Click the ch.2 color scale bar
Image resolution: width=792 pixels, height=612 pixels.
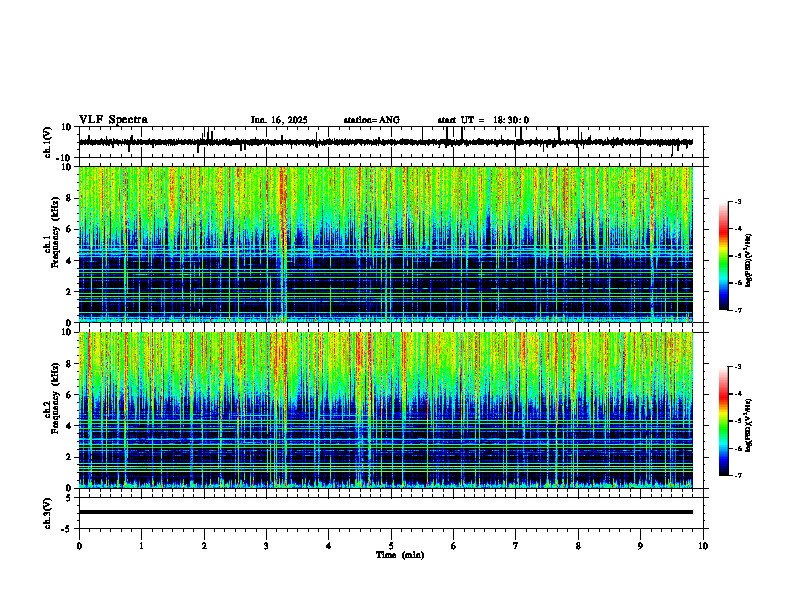[724, 421]
